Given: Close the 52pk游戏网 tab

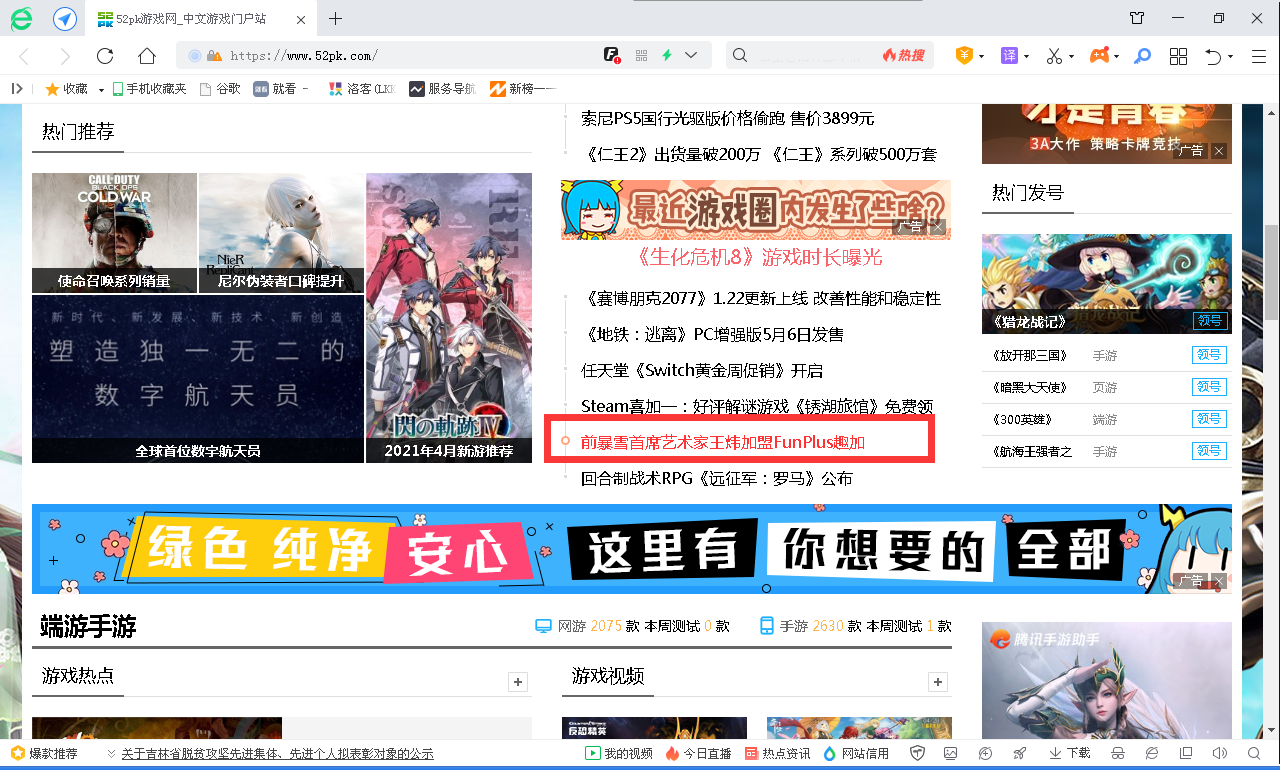Looking at the screenshot, I should point(302,19).
